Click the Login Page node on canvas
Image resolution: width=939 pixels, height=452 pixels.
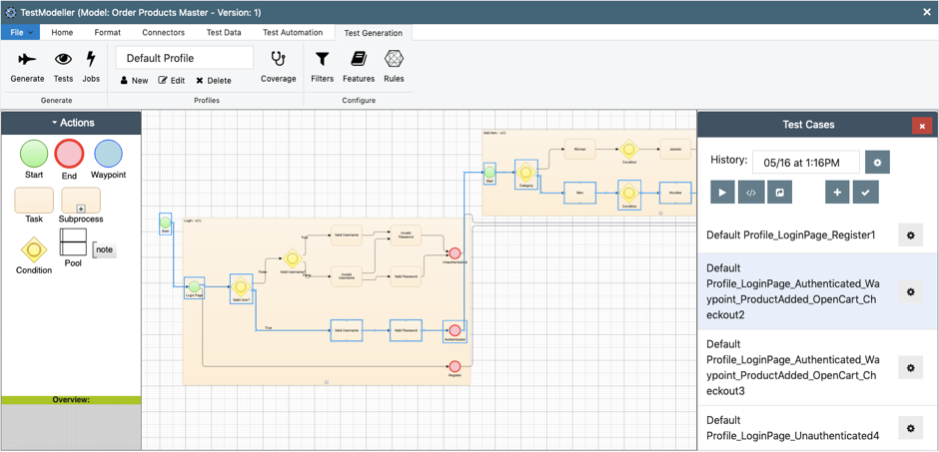tap(194, 287)
